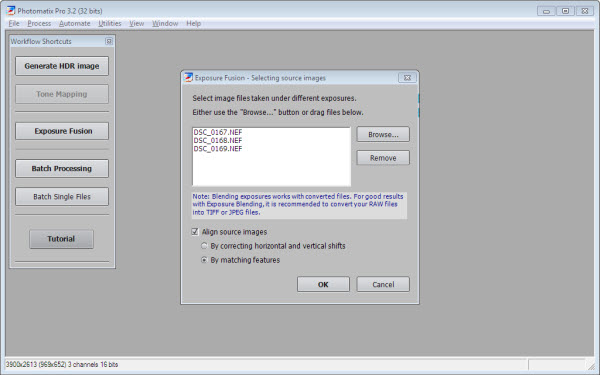
Task: Open the File menu
Action: click(14, 23)
